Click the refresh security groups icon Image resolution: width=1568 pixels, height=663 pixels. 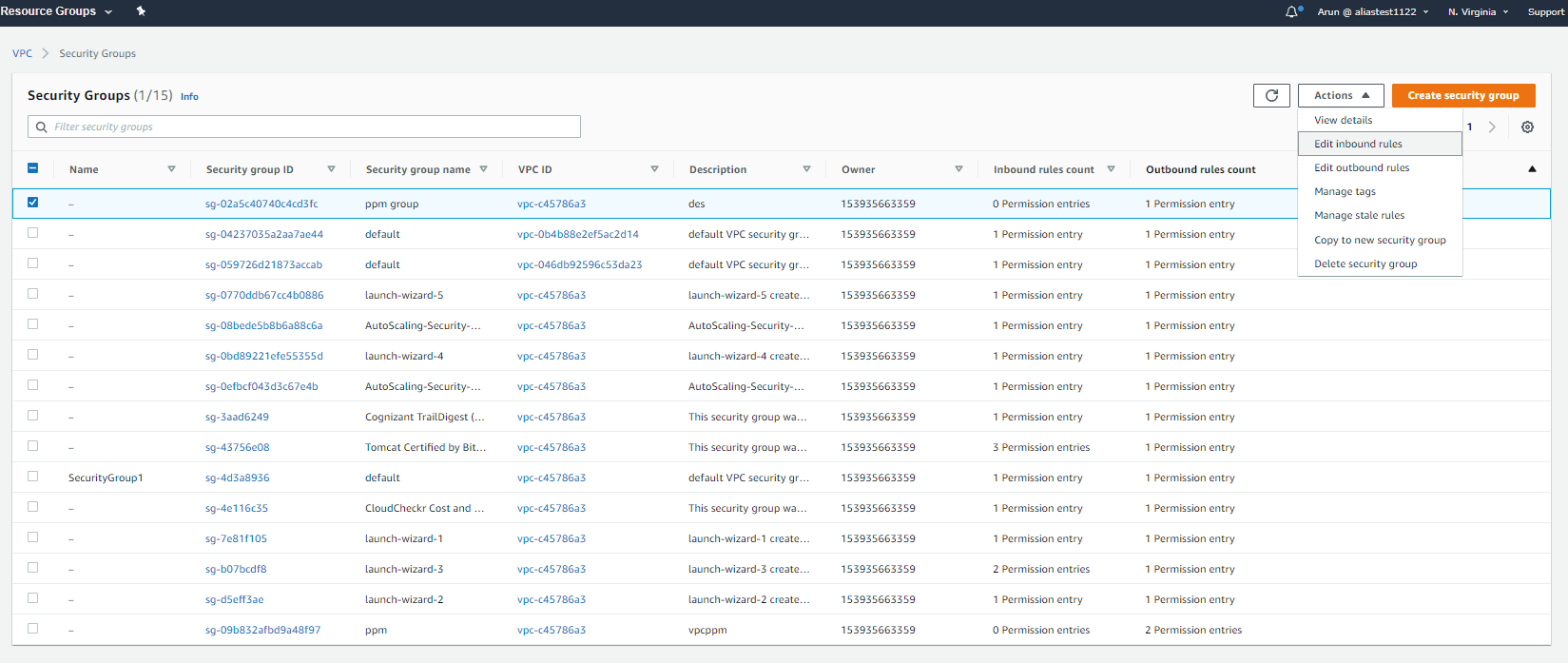(1271, 95)
